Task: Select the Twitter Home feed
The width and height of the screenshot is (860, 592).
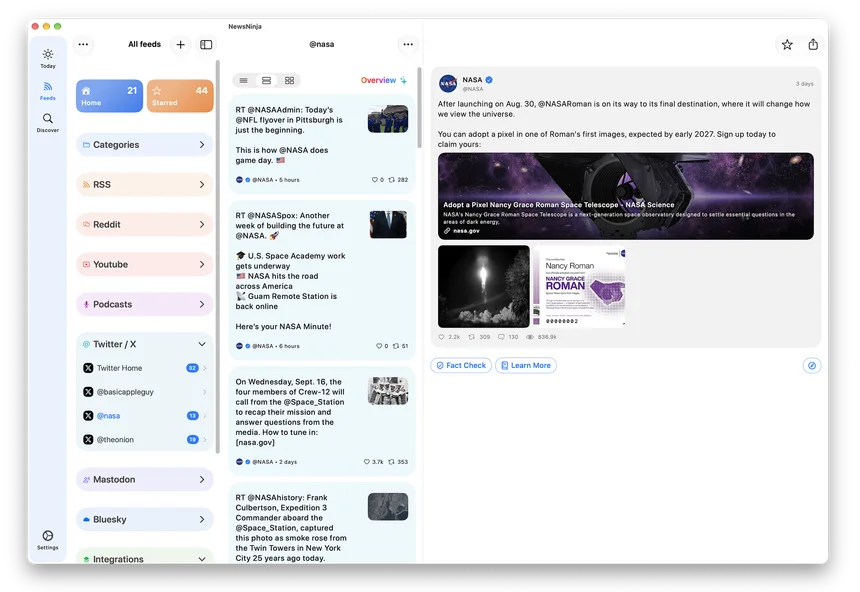Action: tap(144, 368)
